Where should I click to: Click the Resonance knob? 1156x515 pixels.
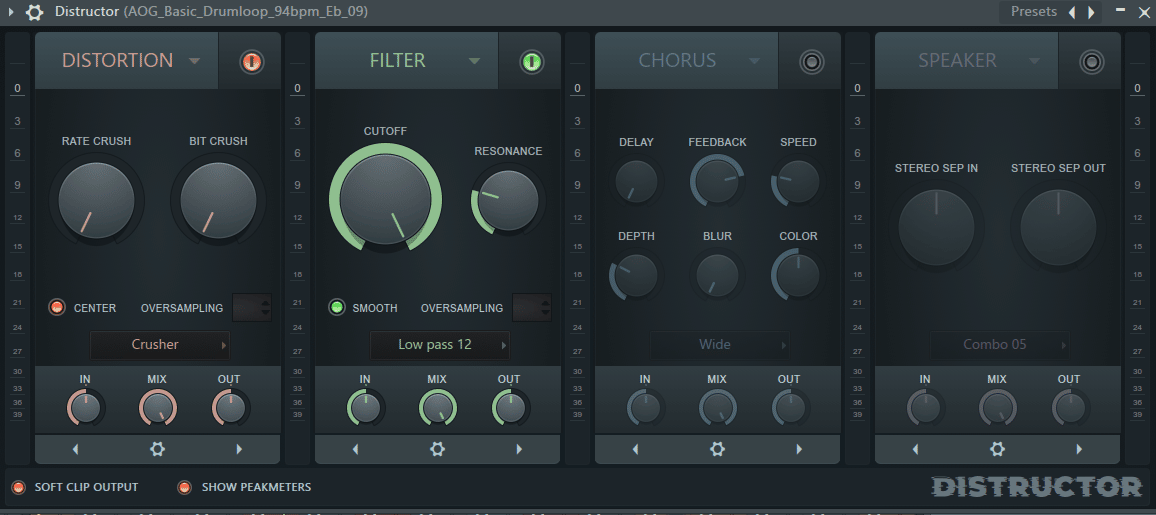click(x=508, y=200)
